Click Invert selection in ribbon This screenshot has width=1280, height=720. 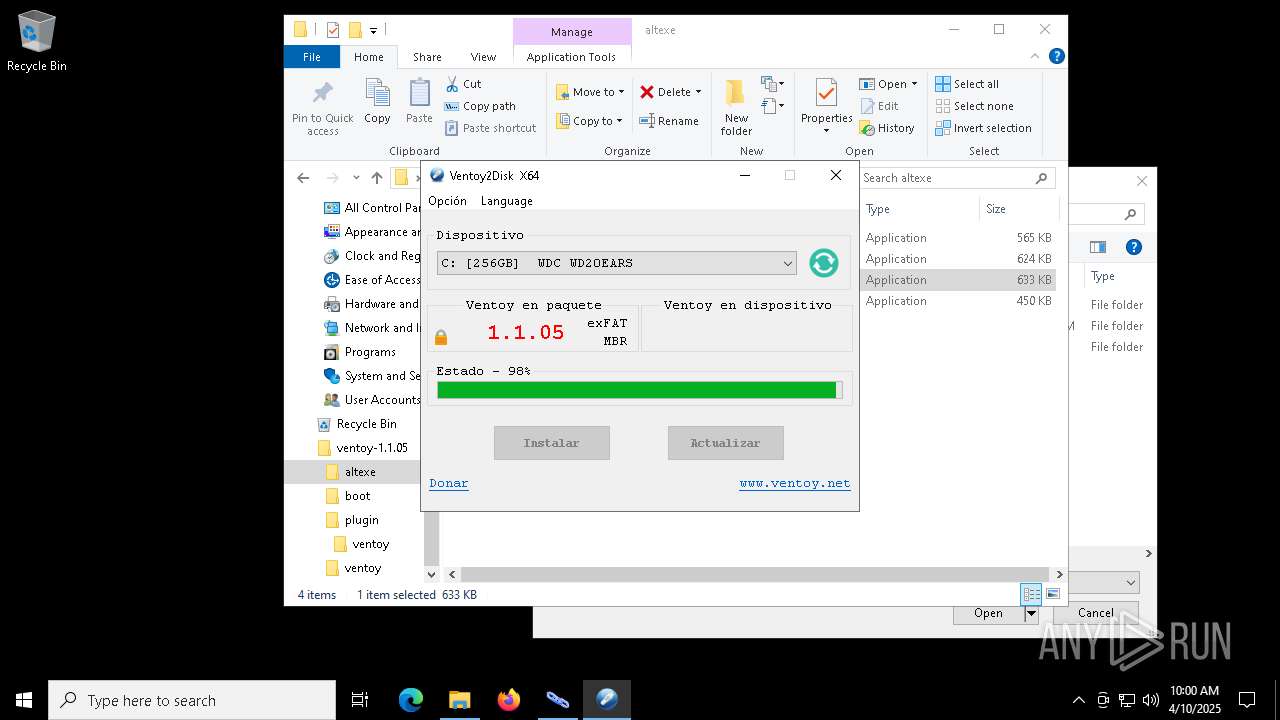click(983, 128)
